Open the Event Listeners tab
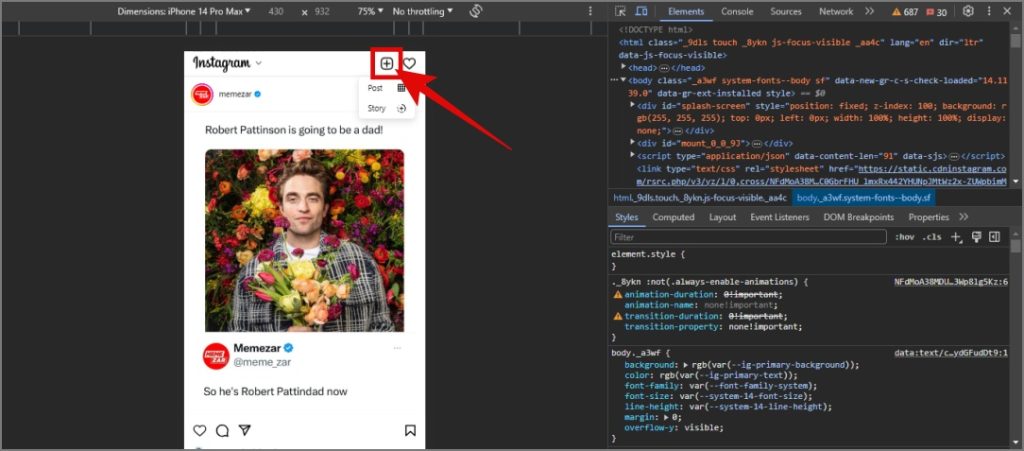 779,217
